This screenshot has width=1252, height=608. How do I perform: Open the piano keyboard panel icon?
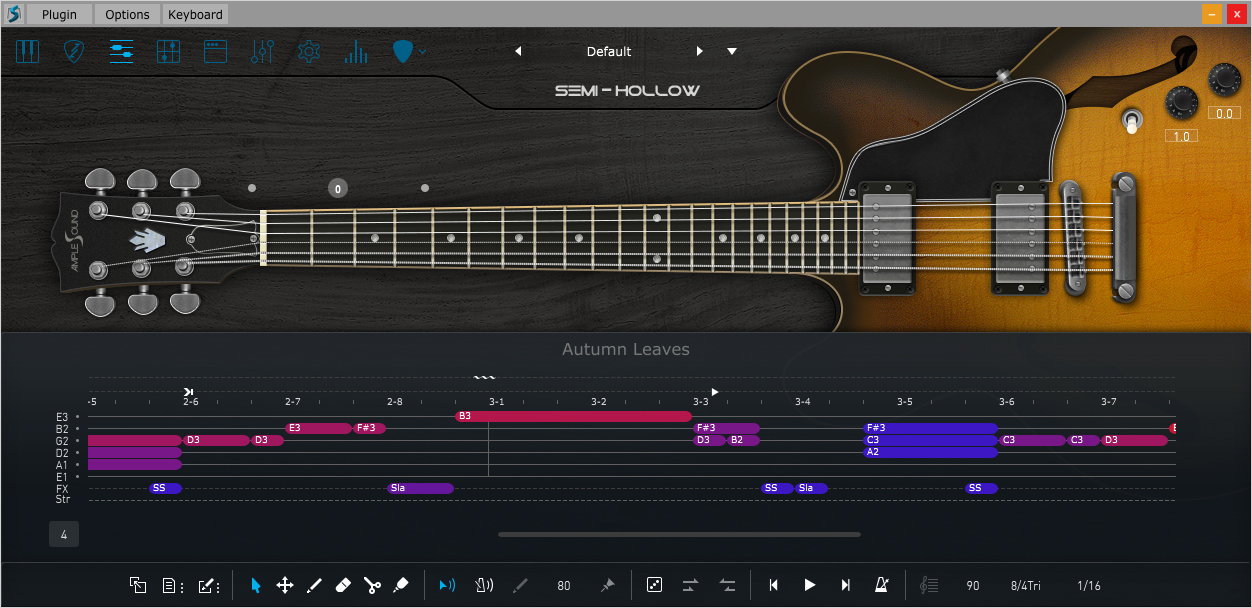click(27, 52)
